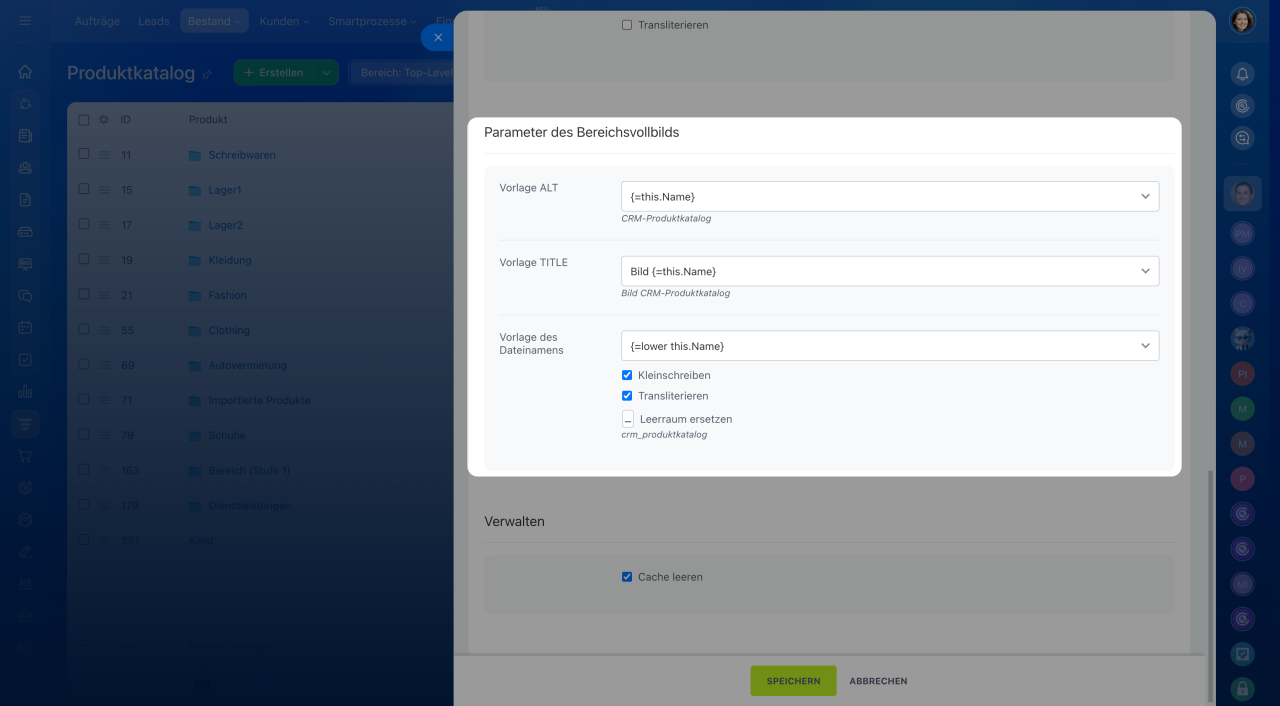
Task: Click the pin icon next to Produktkatalog
Action: tap(207, 74)
